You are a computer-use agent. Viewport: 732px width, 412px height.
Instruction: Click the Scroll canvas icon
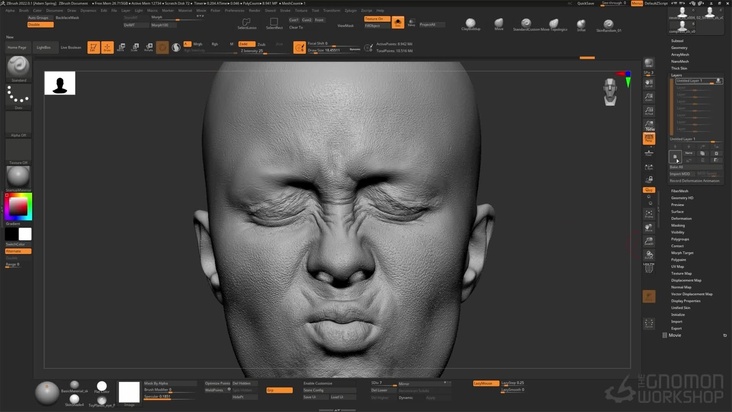pyautogui.click(x=649, y=84)
